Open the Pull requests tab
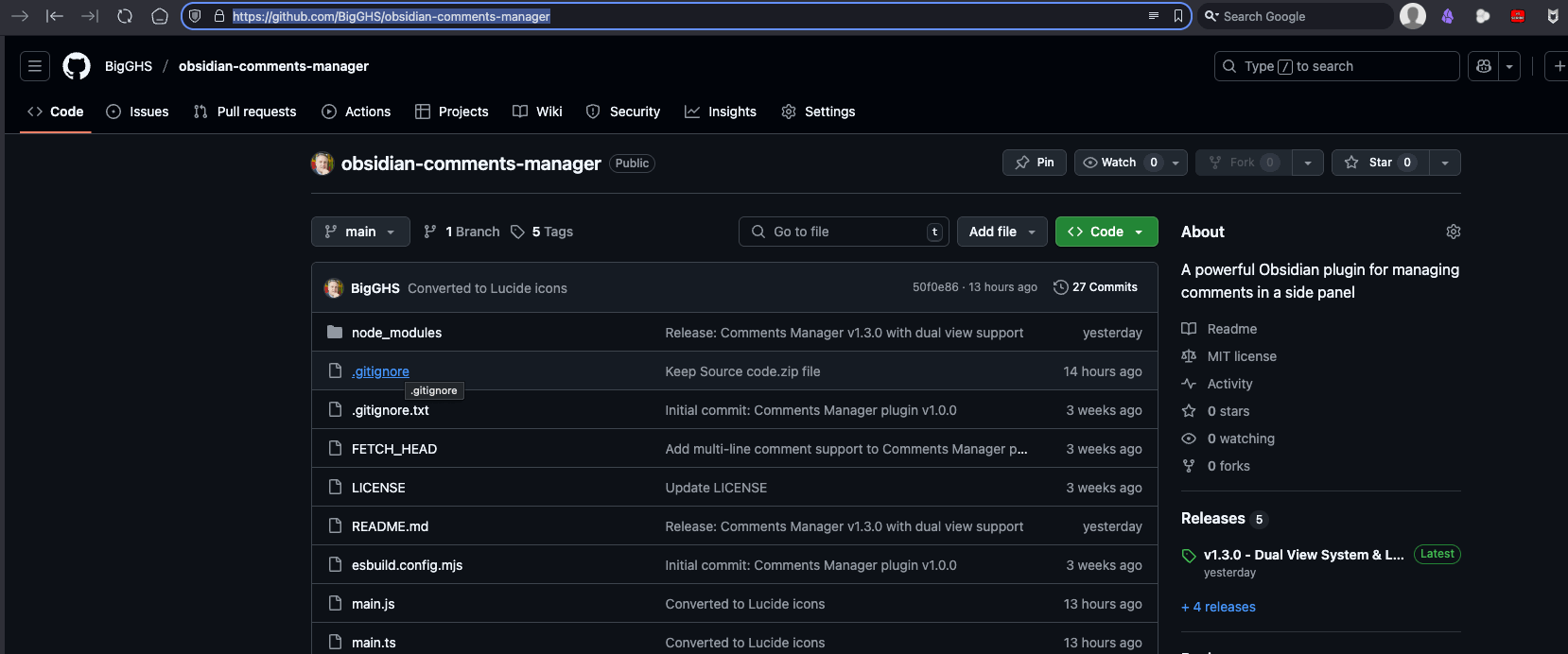Image resolution: width=1568 pixels, height=654 pixels. coord(245,112)
